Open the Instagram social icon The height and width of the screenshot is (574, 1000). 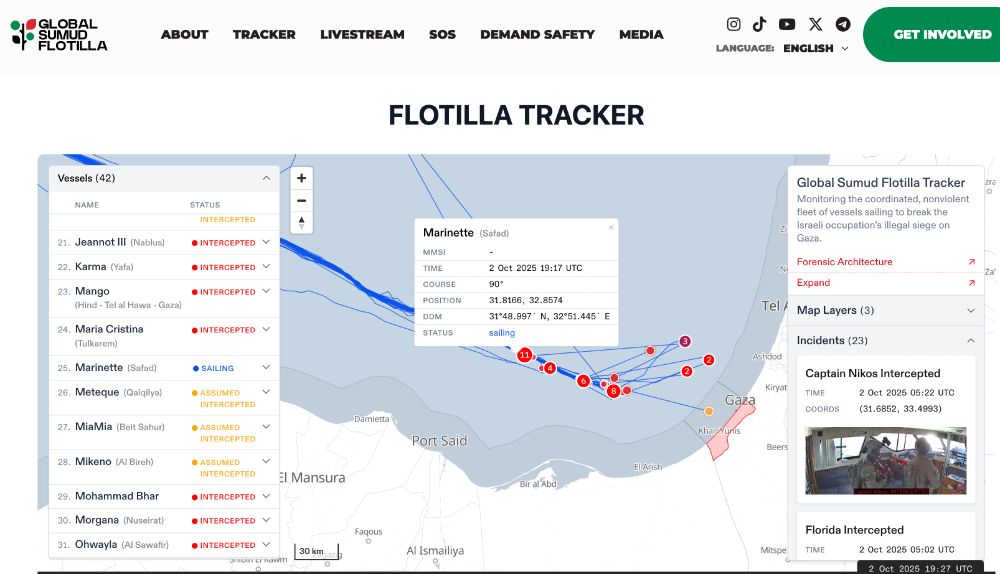coord(733,24)
